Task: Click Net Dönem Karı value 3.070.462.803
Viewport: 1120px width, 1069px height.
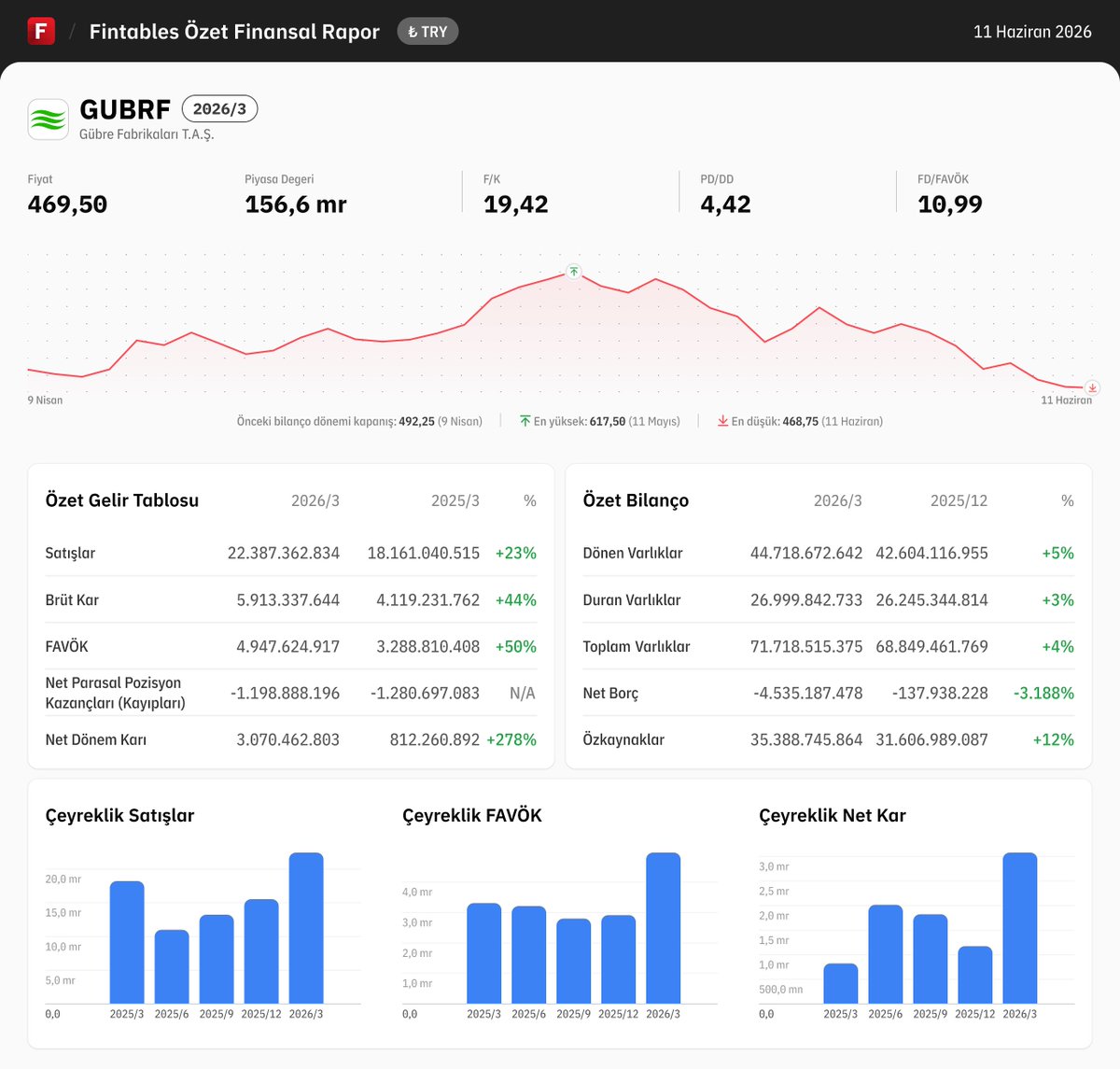Action: click(x=288, y=740)
